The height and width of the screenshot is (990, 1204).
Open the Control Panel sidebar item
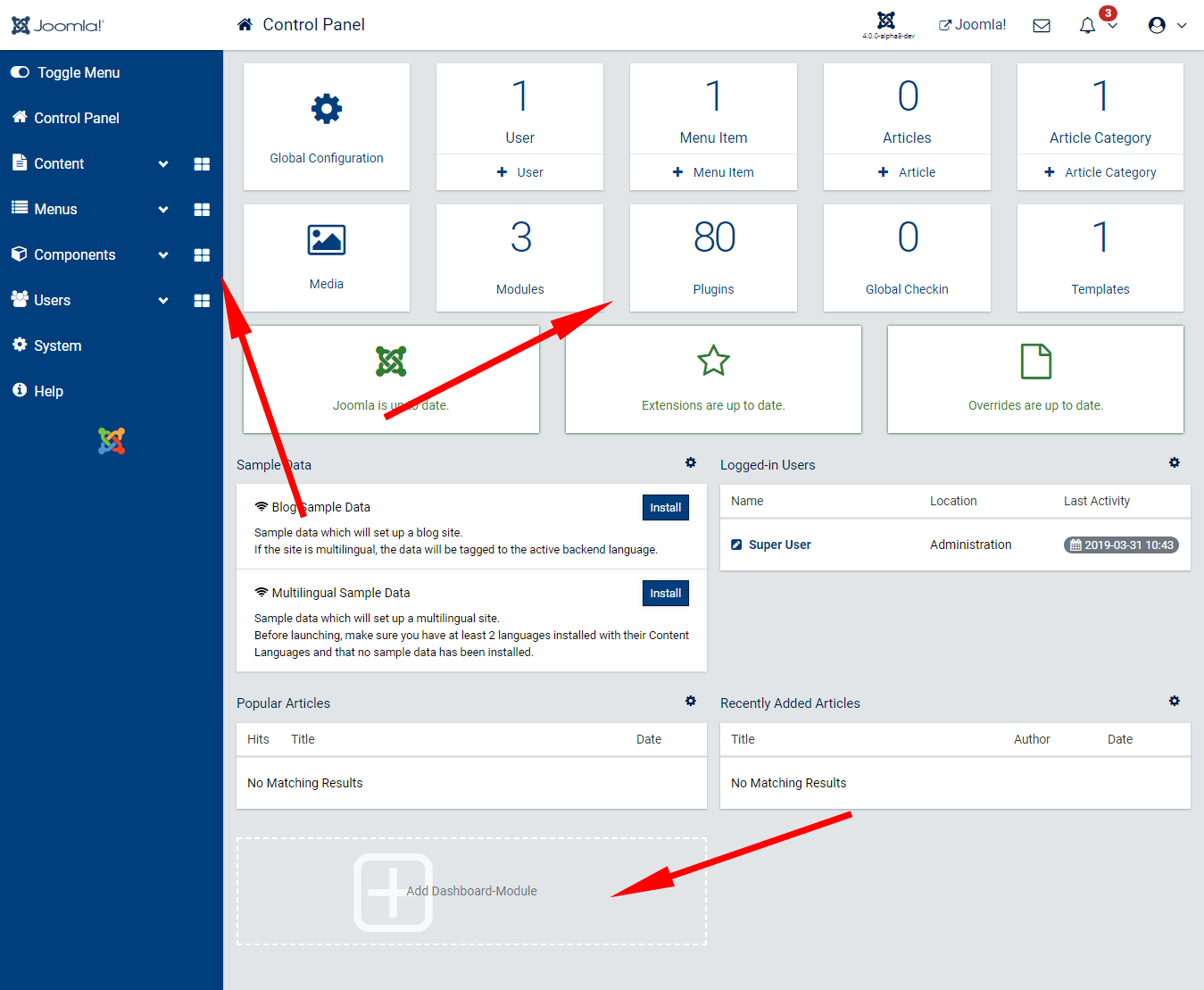(x=65, y=118)
